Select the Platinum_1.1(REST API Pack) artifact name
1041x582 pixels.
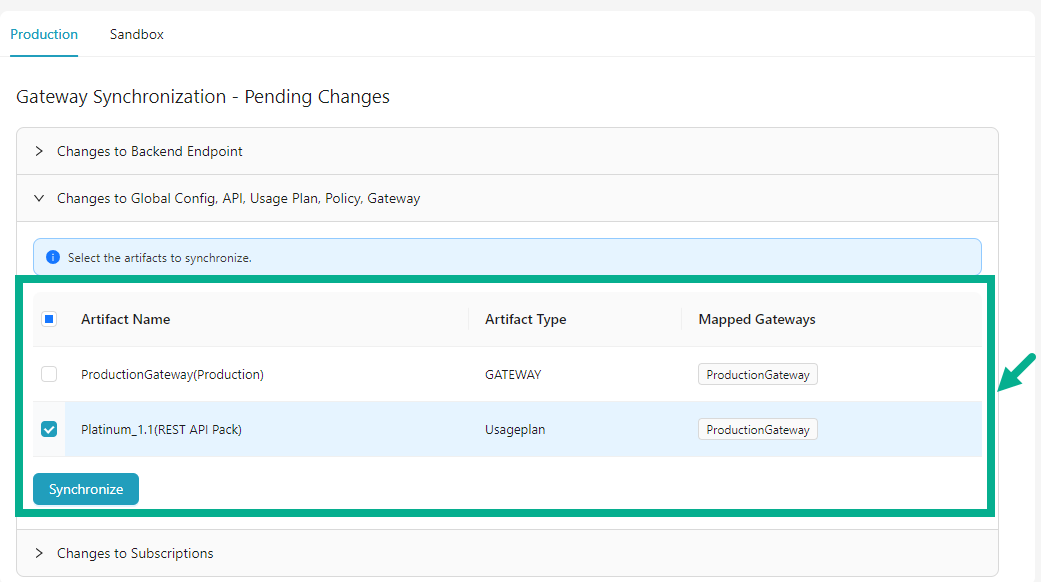pyautogui.click(x=161, y=430)
